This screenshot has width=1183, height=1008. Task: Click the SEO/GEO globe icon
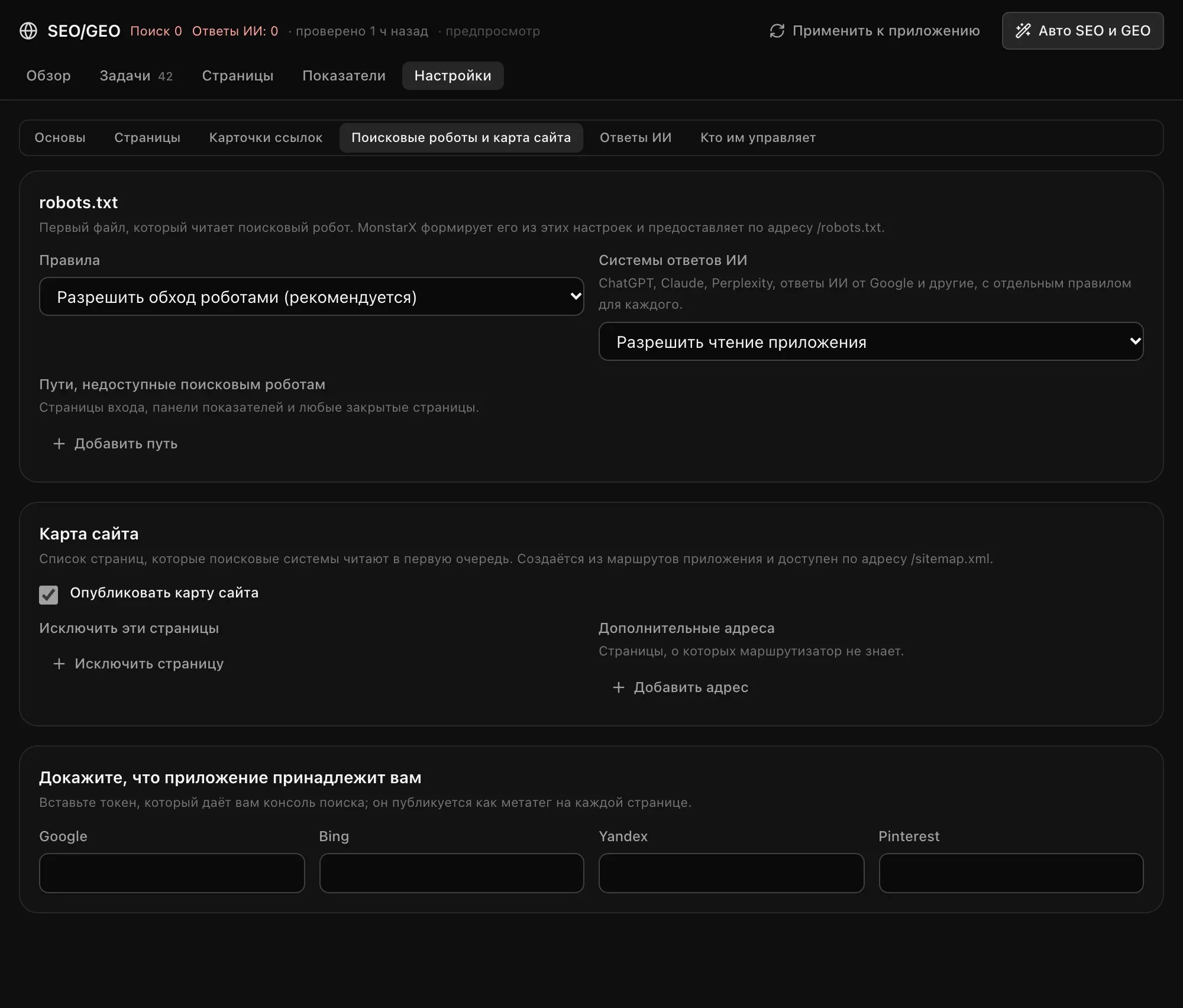[28, 31]
